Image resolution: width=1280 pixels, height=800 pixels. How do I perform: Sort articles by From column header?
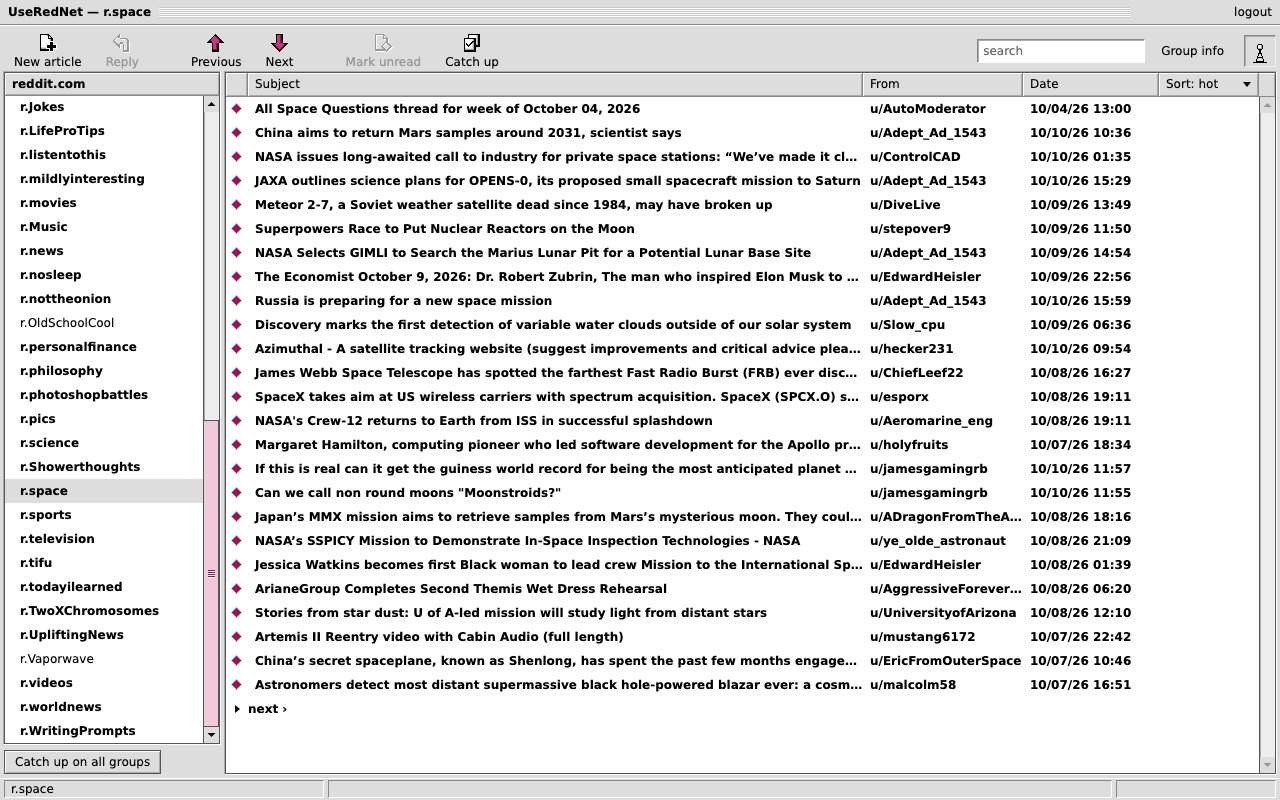click(x=942, y=84)
